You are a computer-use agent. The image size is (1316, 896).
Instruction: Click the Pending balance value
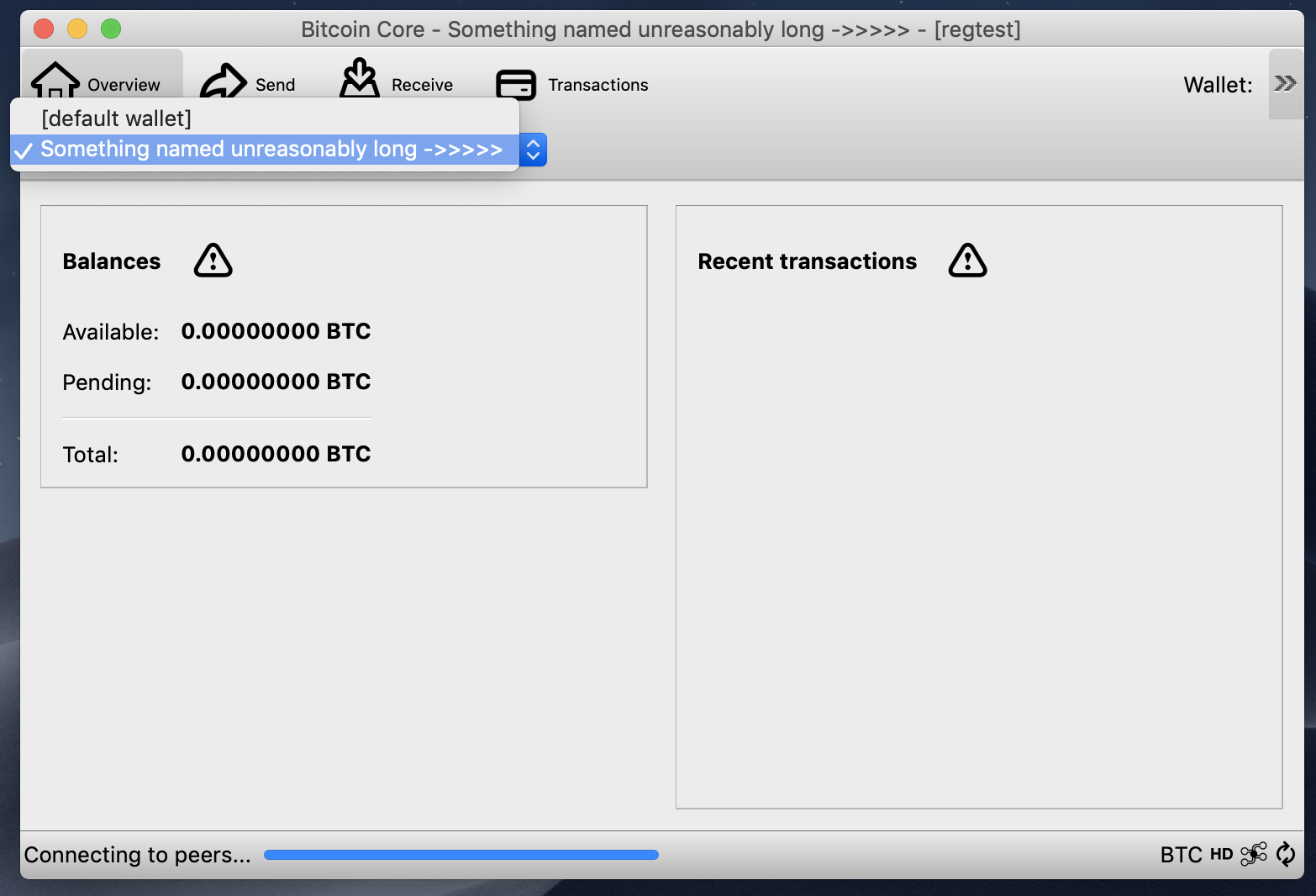pos(276,382)
